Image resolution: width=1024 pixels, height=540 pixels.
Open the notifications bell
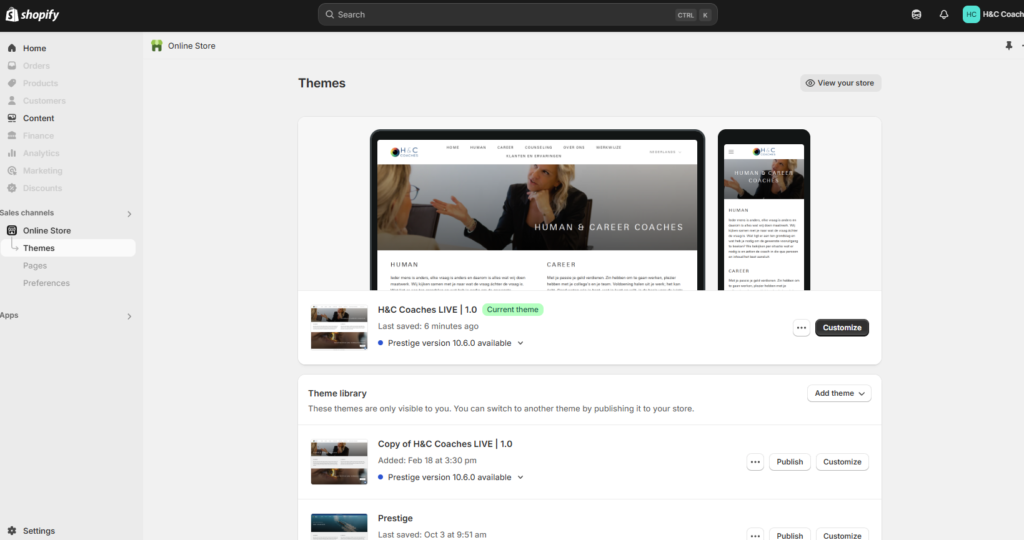[x=944, y=14]
